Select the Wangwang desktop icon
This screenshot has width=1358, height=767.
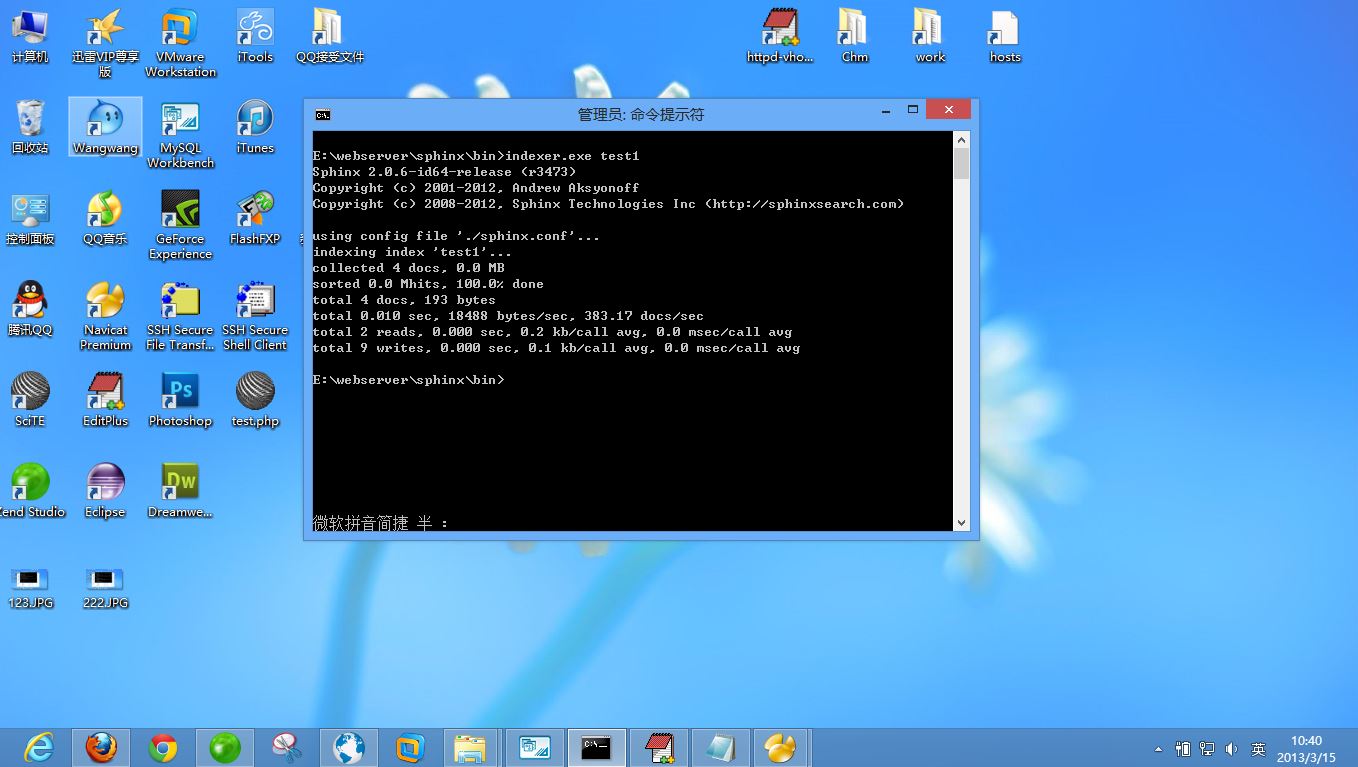tap(105, 126)
